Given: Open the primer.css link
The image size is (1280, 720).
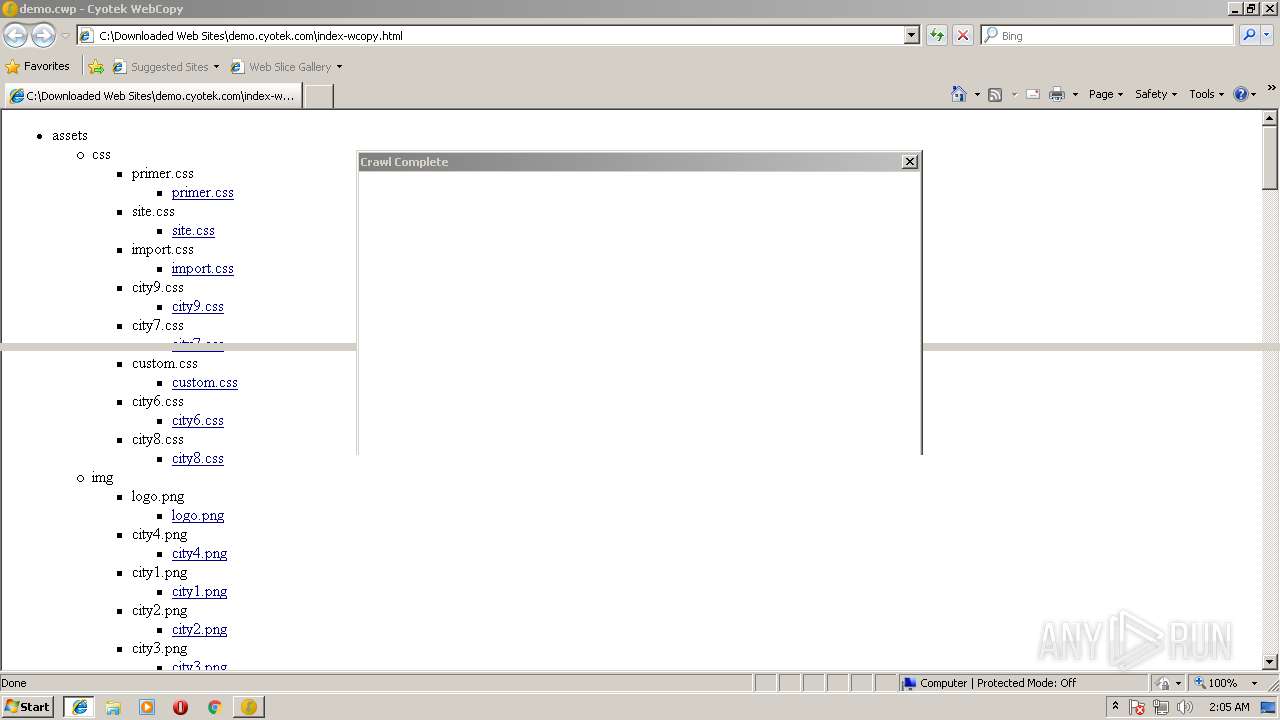Looking at the screenshot, I should (203, 192).
